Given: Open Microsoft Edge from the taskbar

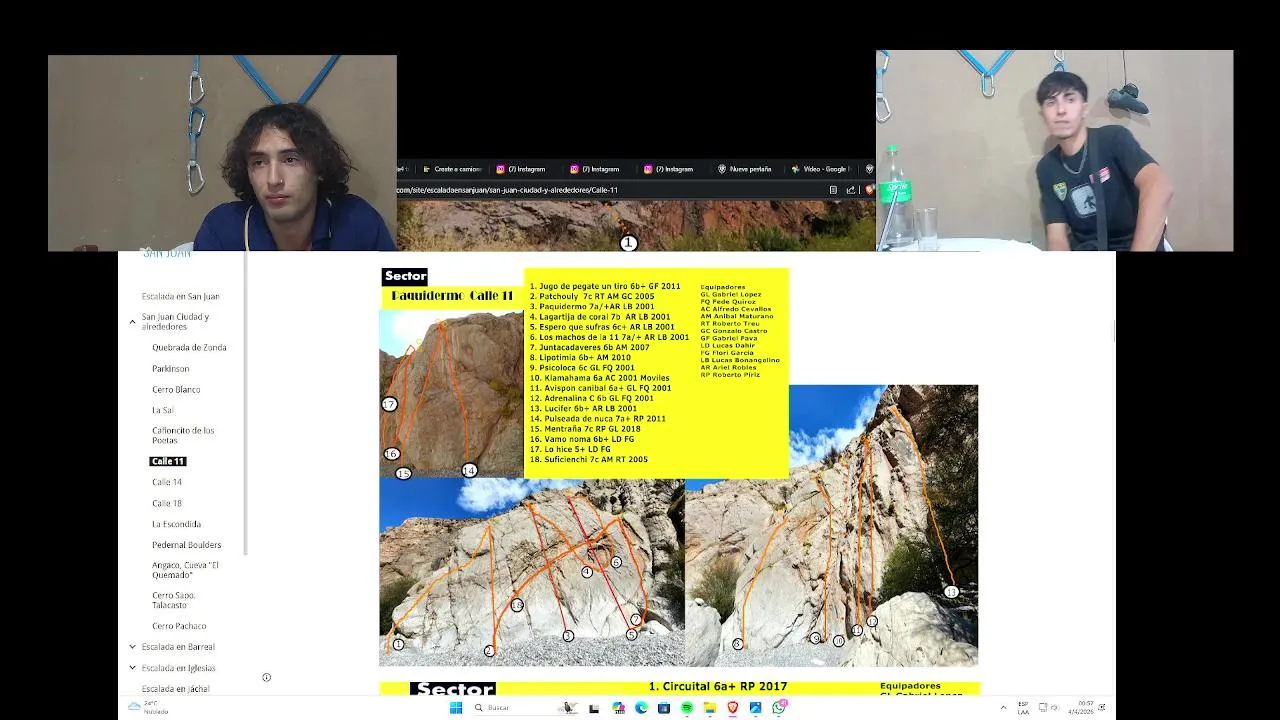Looking at the screenshot, I should 641,708.
